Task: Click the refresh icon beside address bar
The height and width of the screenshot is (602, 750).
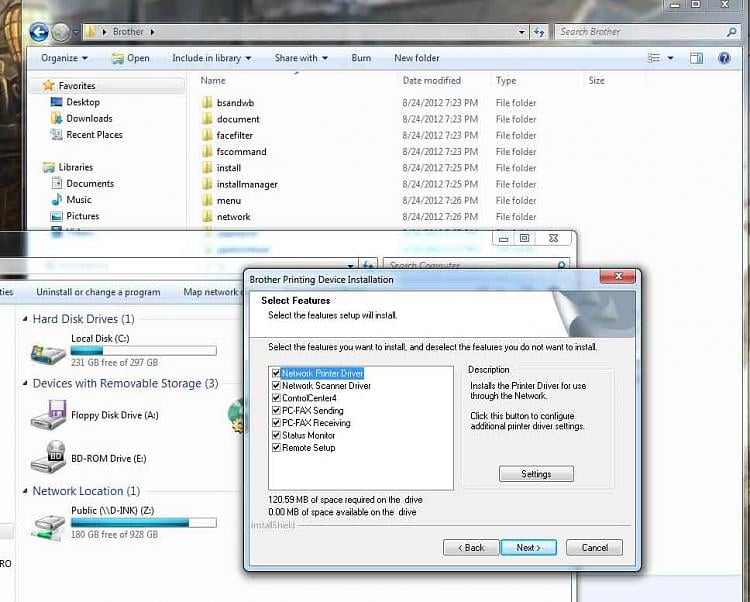Action: point(539,32)
